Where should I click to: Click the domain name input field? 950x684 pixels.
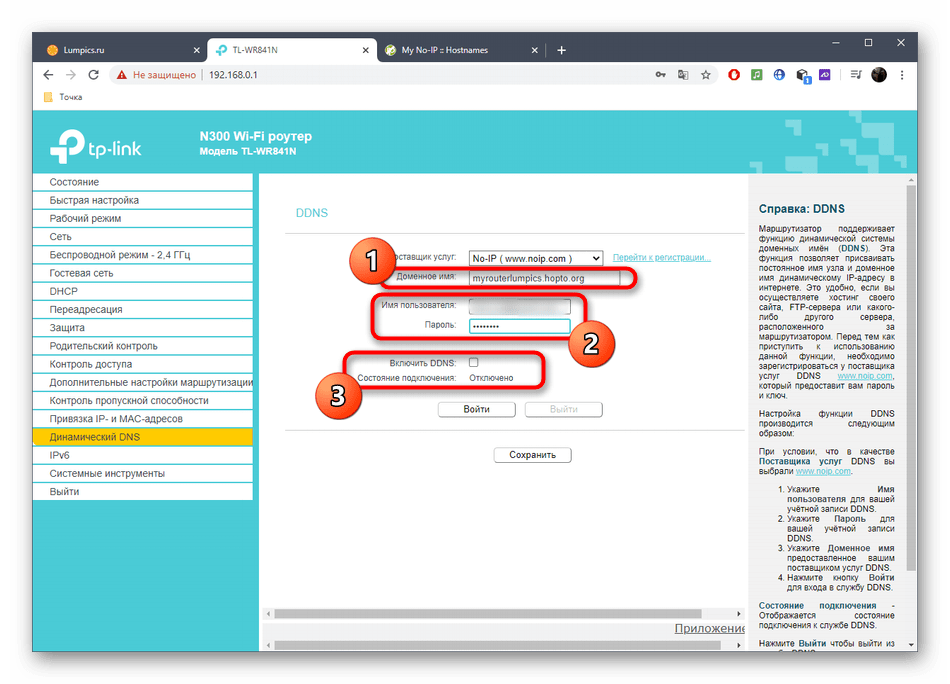click(x=545, y=278)
